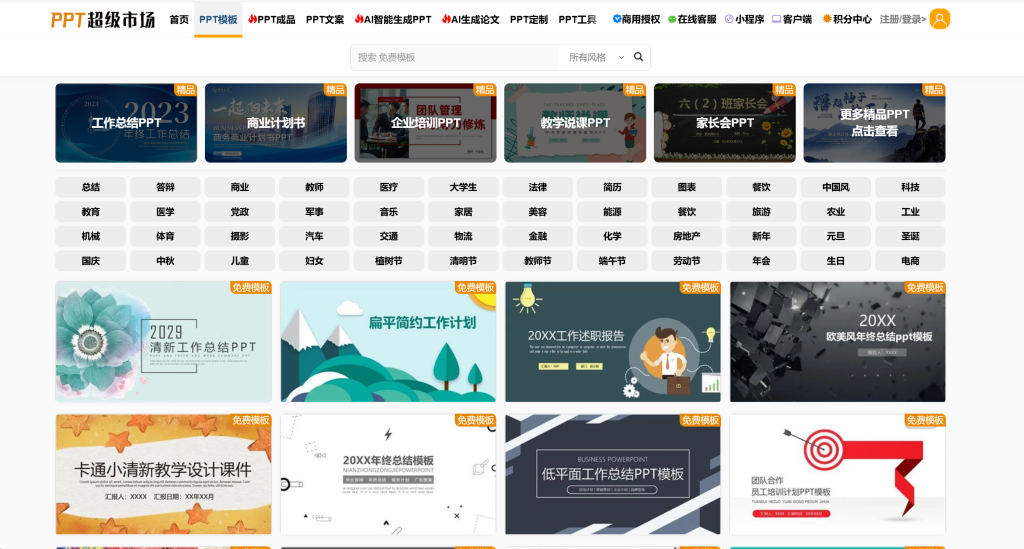The height and width of the screenshot is (549, 1024).
Task: Select the 电商 category tag
Action: (x=910, y=260)
